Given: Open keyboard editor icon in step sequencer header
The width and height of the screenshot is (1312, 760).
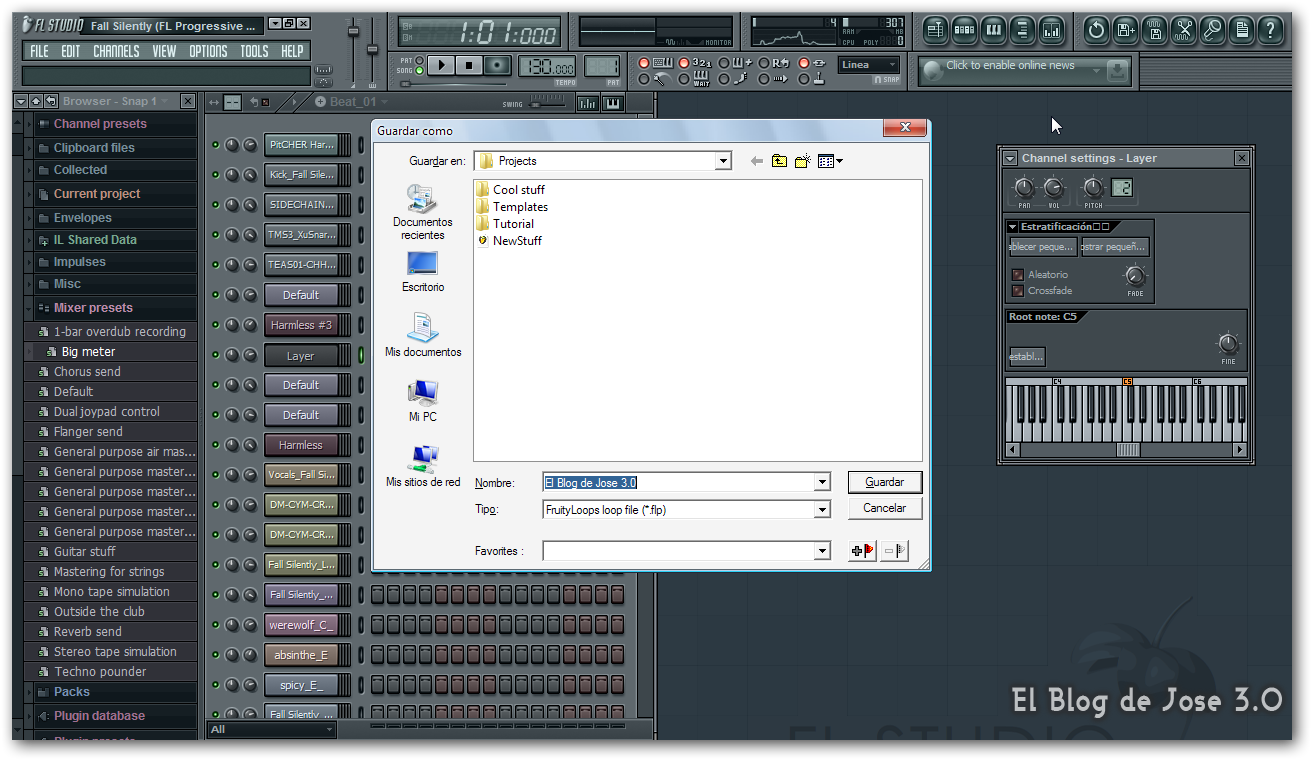Looking at the screenshot, I should [x=611, y=103].
